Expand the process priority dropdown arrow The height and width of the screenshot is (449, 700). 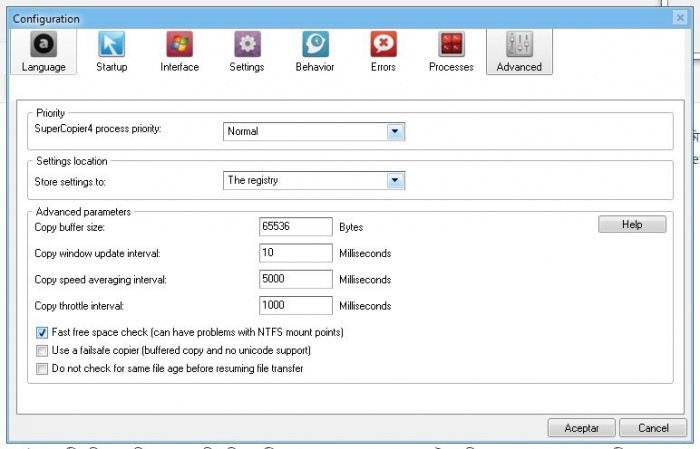(395, 132)
